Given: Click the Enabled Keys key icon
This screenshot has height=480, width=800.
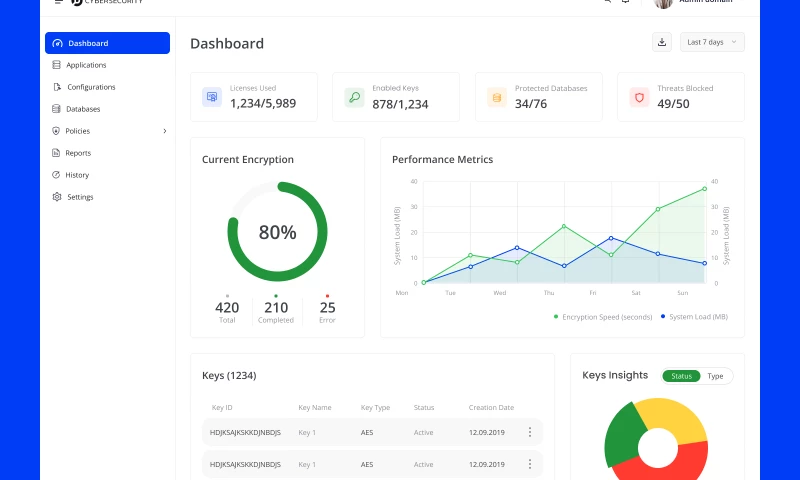Looking at the screenshot, I should click(354, 97).
